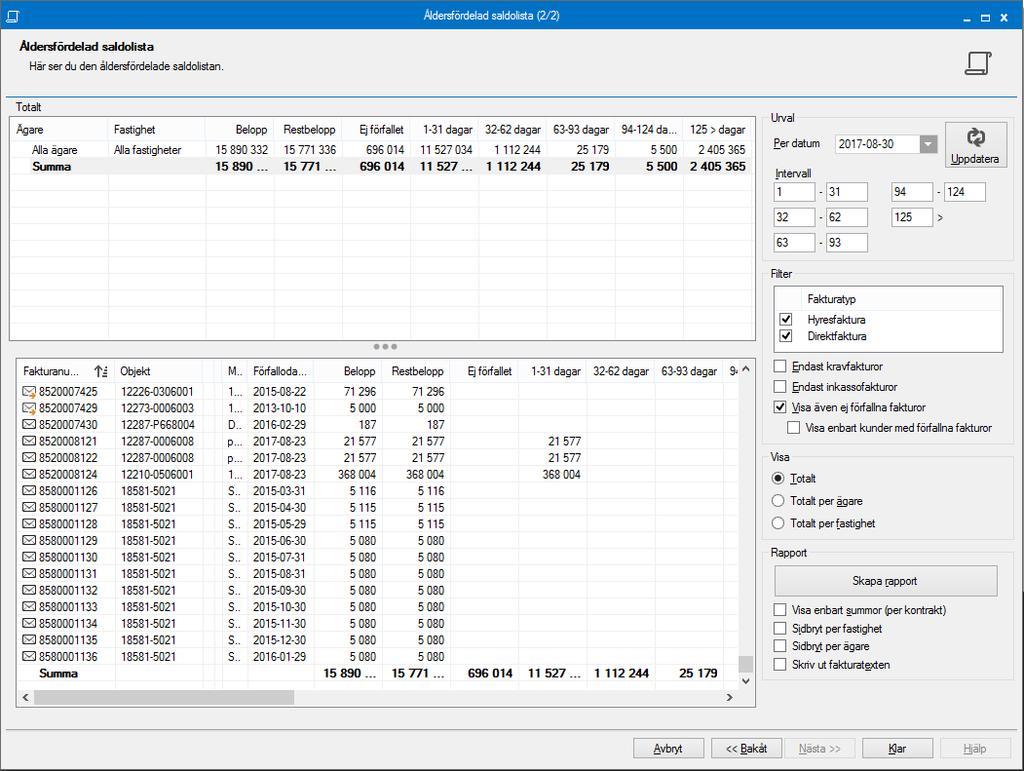Click the envelope icon for invoice 8520008121
Viewport: 1024px width, 771px height.
tap(29, 441)
